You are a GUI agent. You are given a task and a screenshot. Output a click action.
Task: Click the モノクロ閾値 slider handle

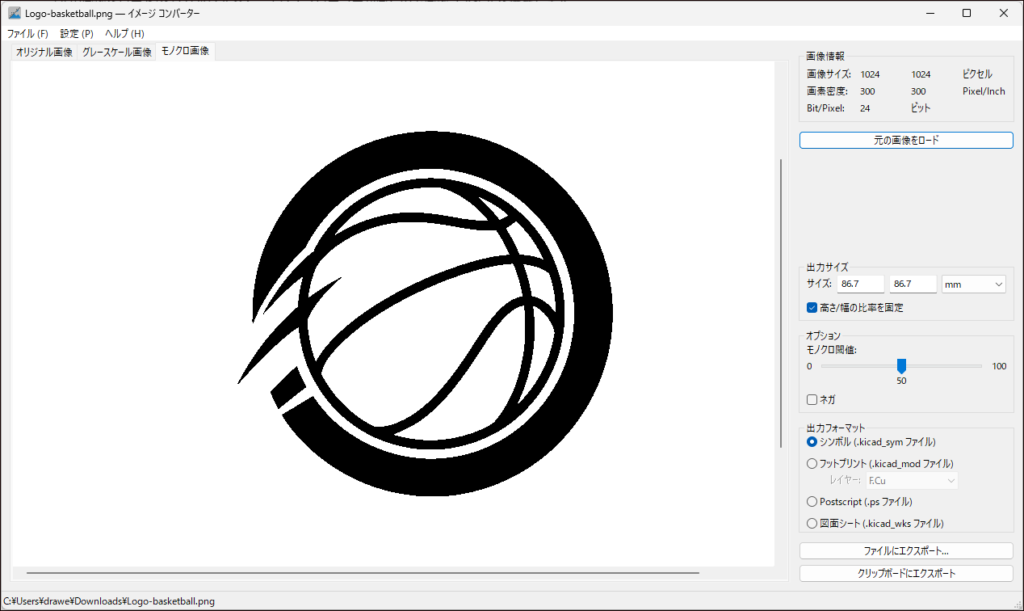coord(901,366)
